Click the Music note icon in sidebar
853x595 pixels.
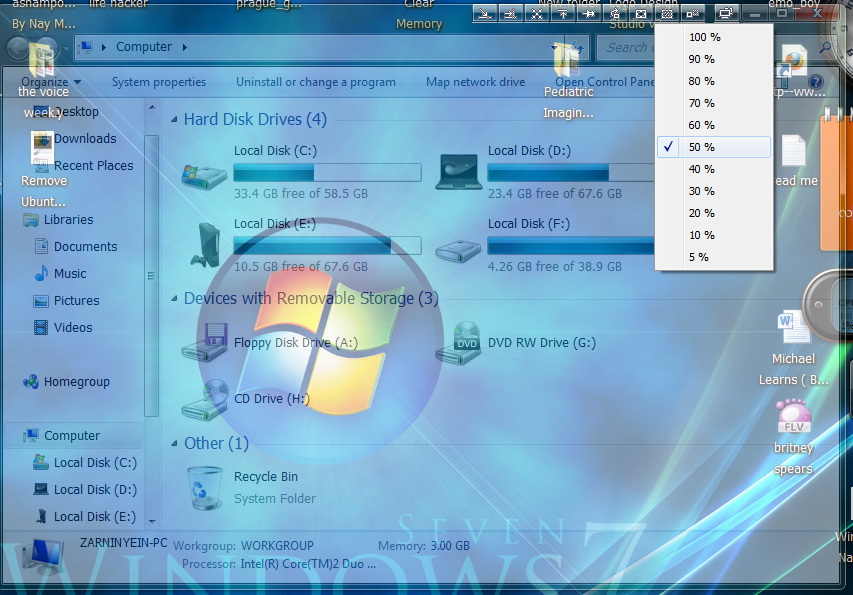41,273
